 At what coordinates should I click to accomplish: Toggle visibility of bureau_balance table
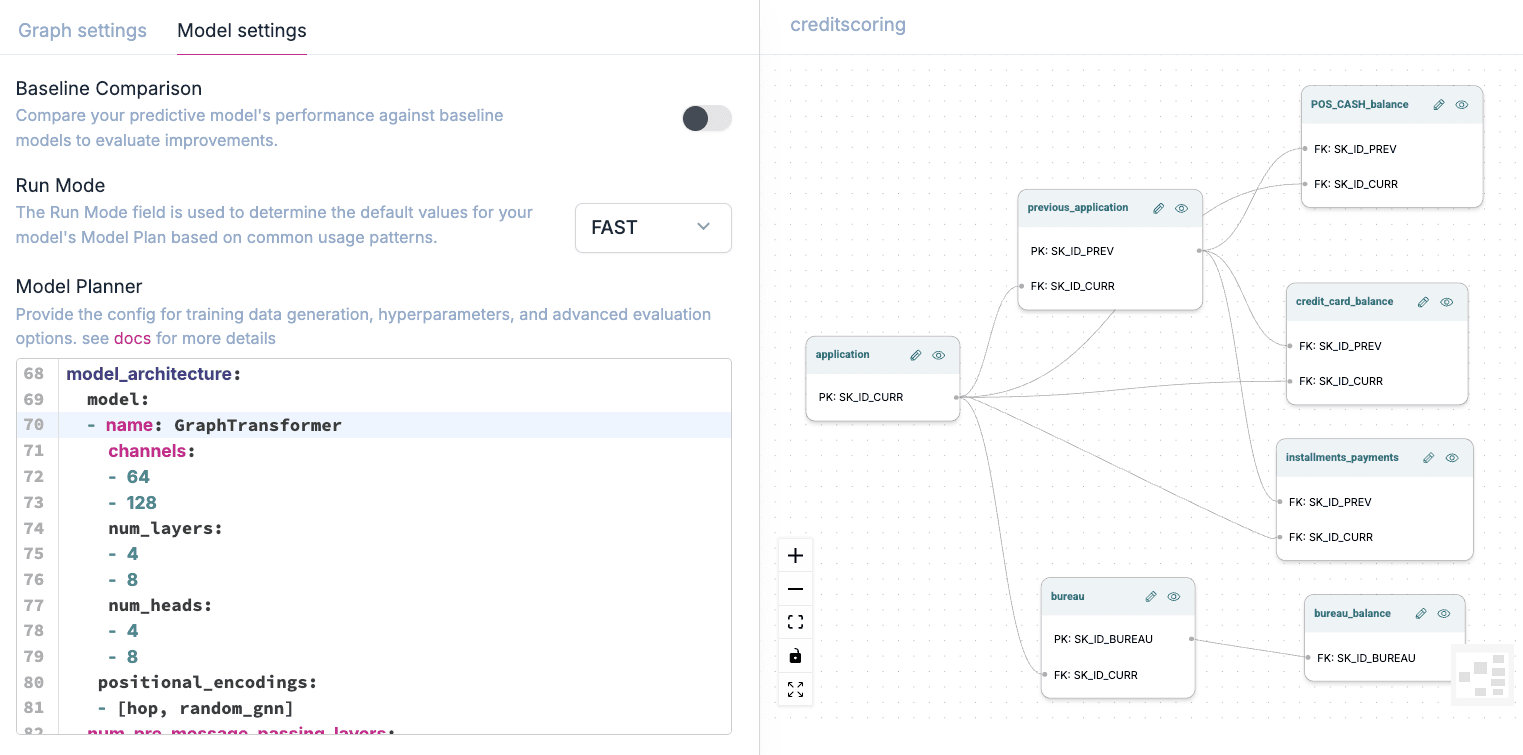tap(1444, 613)
